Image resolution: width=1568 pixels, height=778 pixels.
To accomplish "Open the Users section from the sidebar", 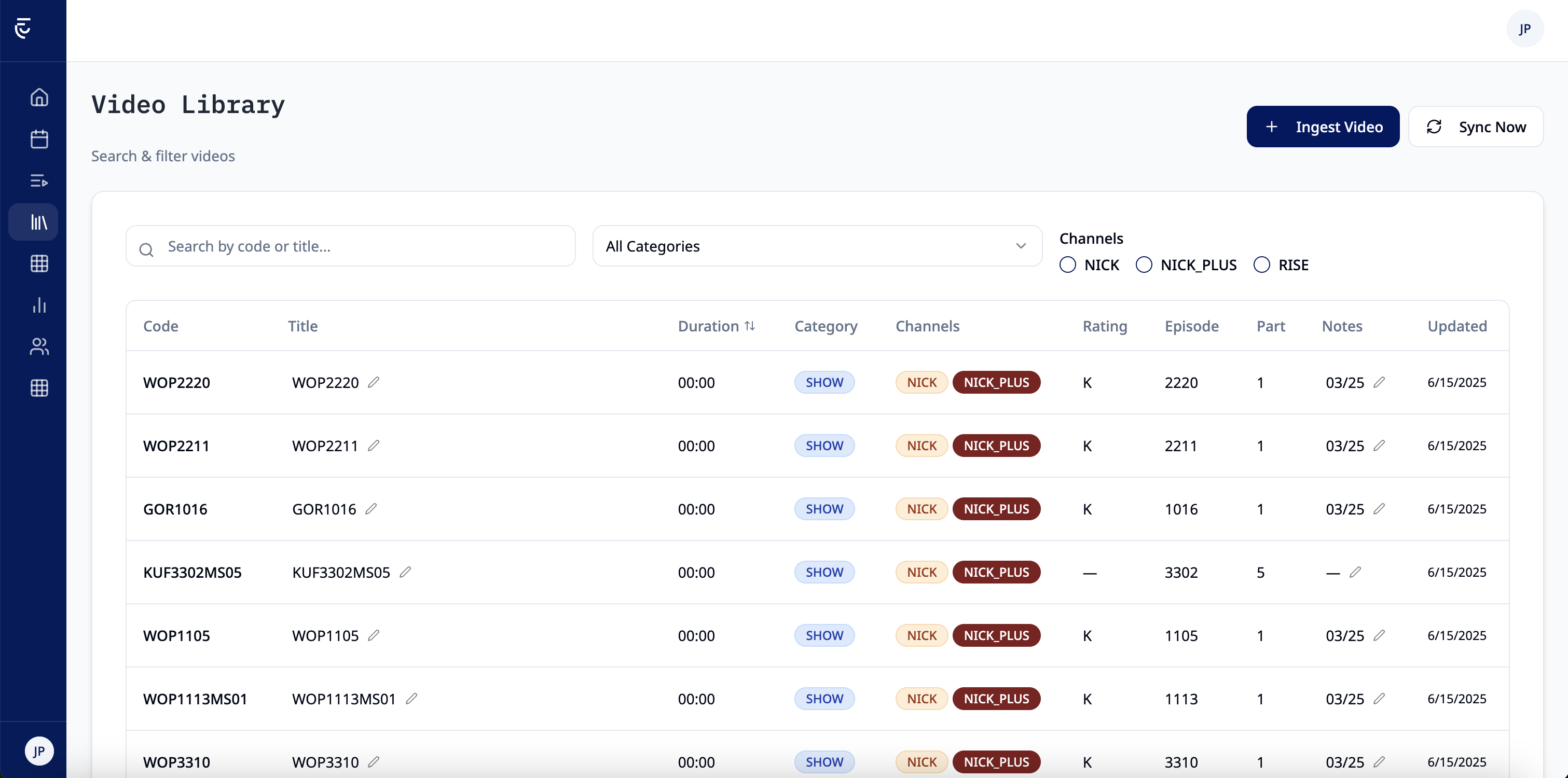I will point(39,348).
